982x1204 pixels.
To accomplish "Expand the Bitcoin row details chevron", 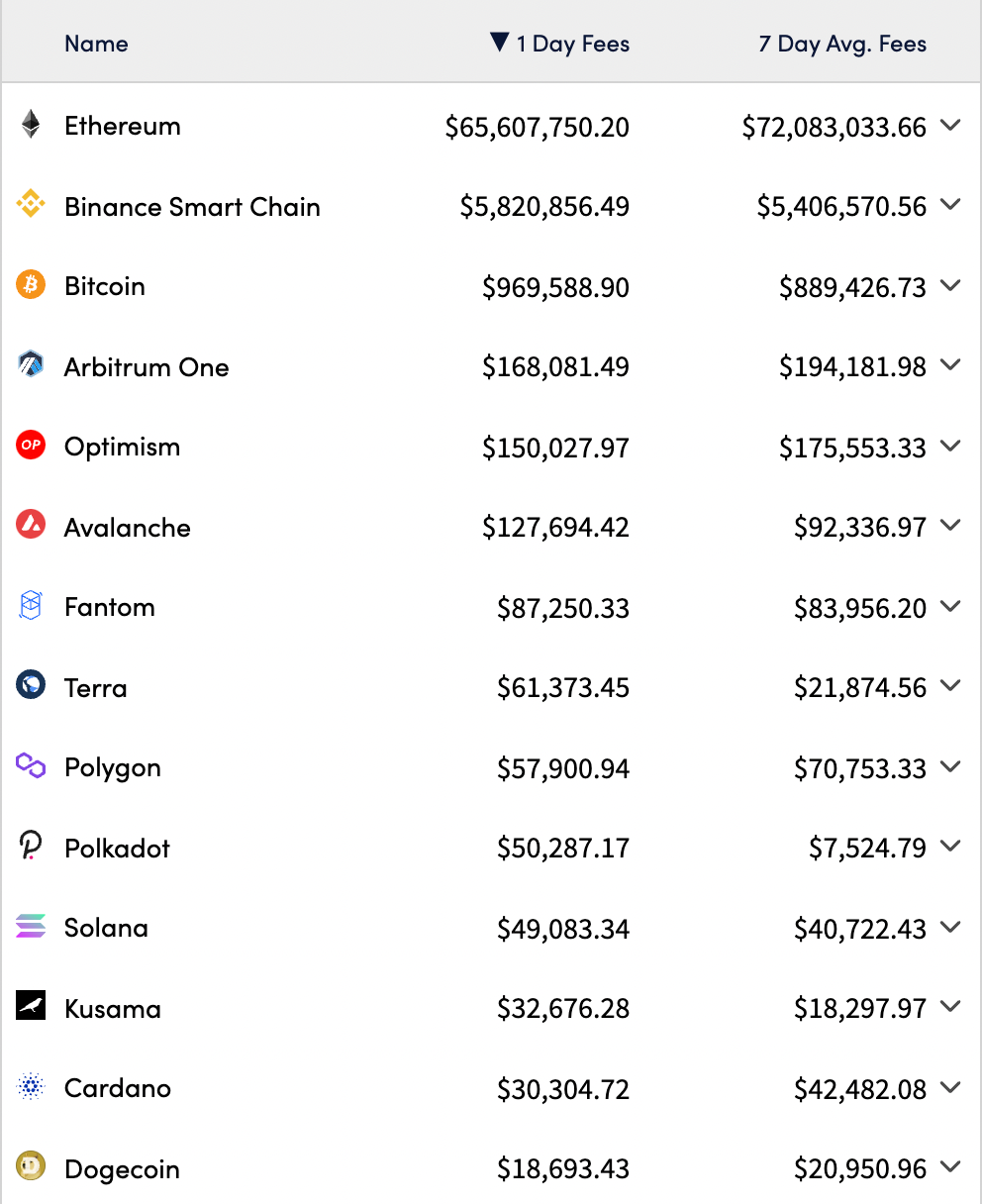I will [950, 286].
